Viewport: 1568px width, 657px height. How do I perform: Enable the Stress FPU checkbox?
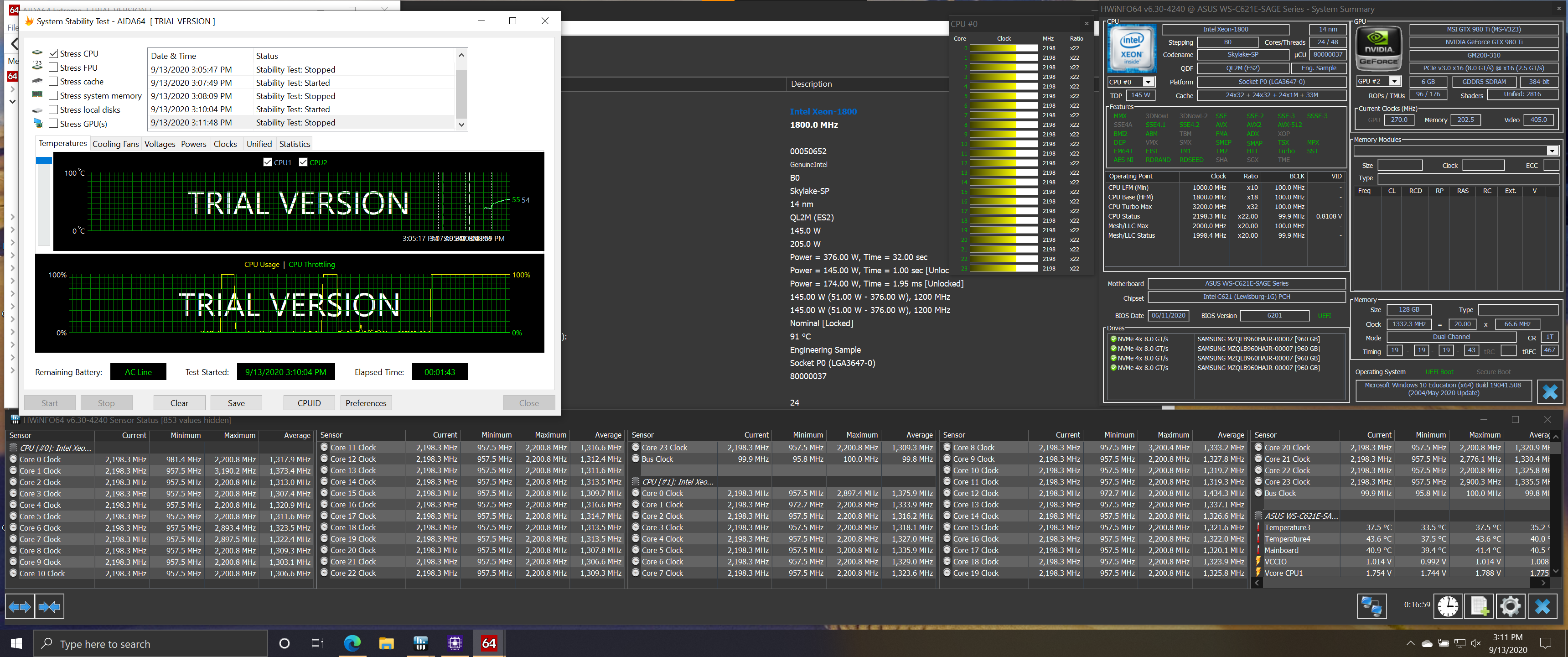point(53,68)
